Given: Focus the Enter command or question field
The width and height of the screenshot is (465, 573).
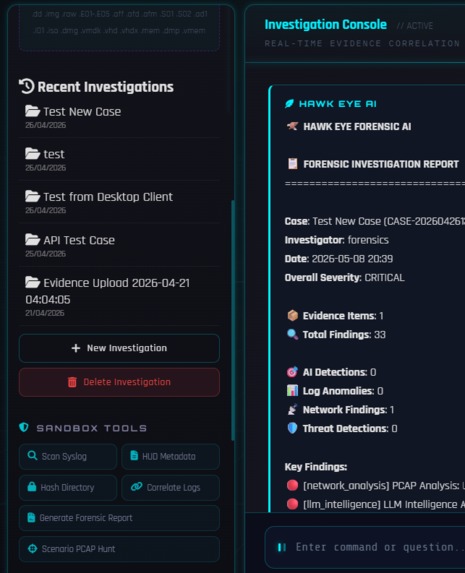Looking at the screenshot, I should [366, 547].
